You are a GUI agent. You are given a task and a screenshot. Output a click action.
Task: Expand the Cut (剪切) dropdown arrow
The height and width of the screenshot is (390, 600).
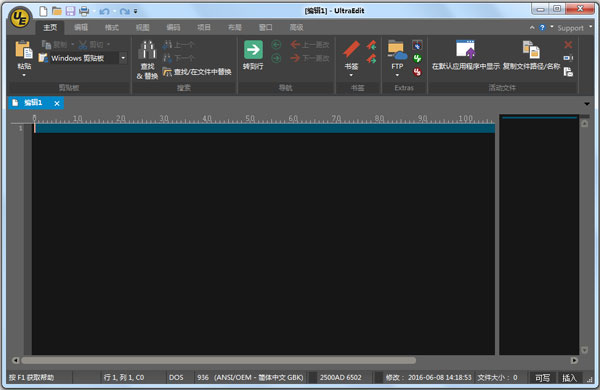(109, 45)
